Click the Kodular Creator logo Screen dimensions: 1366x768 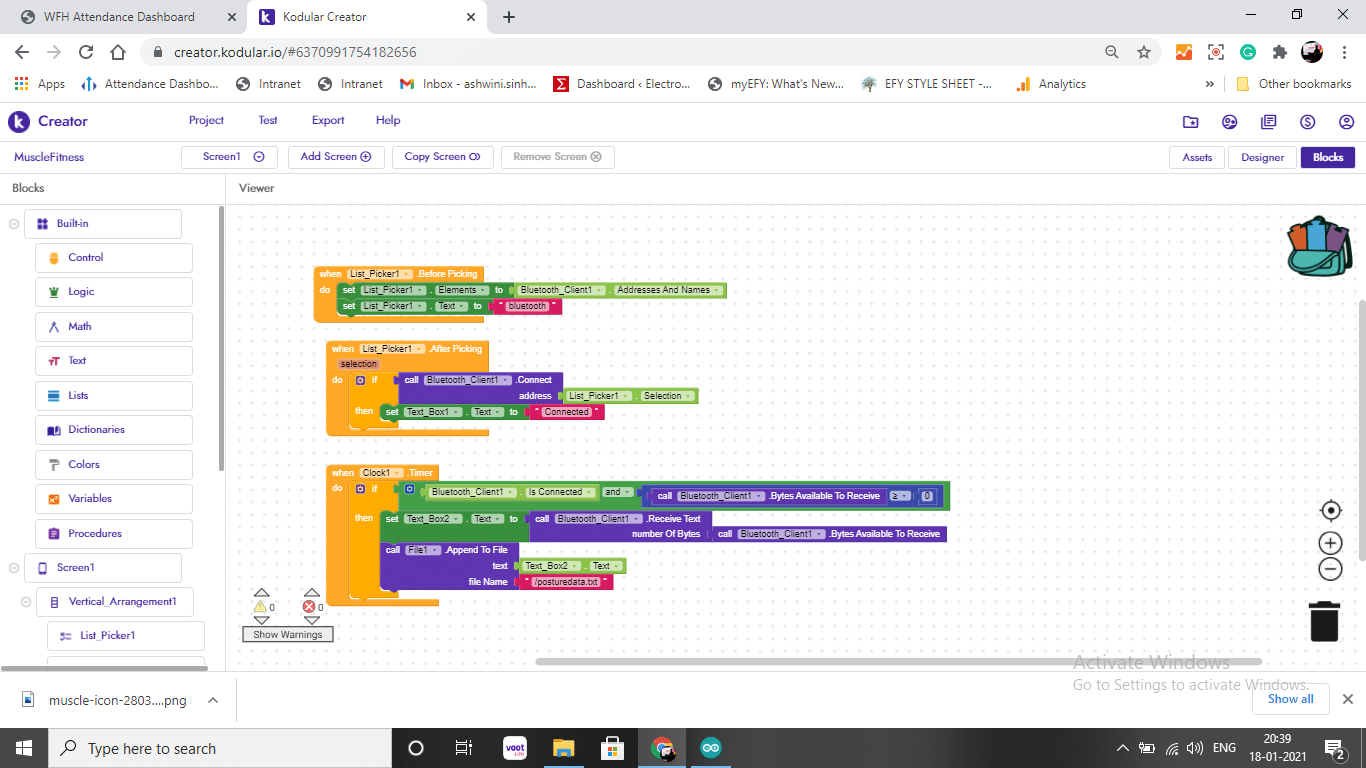tap(19, 121)
